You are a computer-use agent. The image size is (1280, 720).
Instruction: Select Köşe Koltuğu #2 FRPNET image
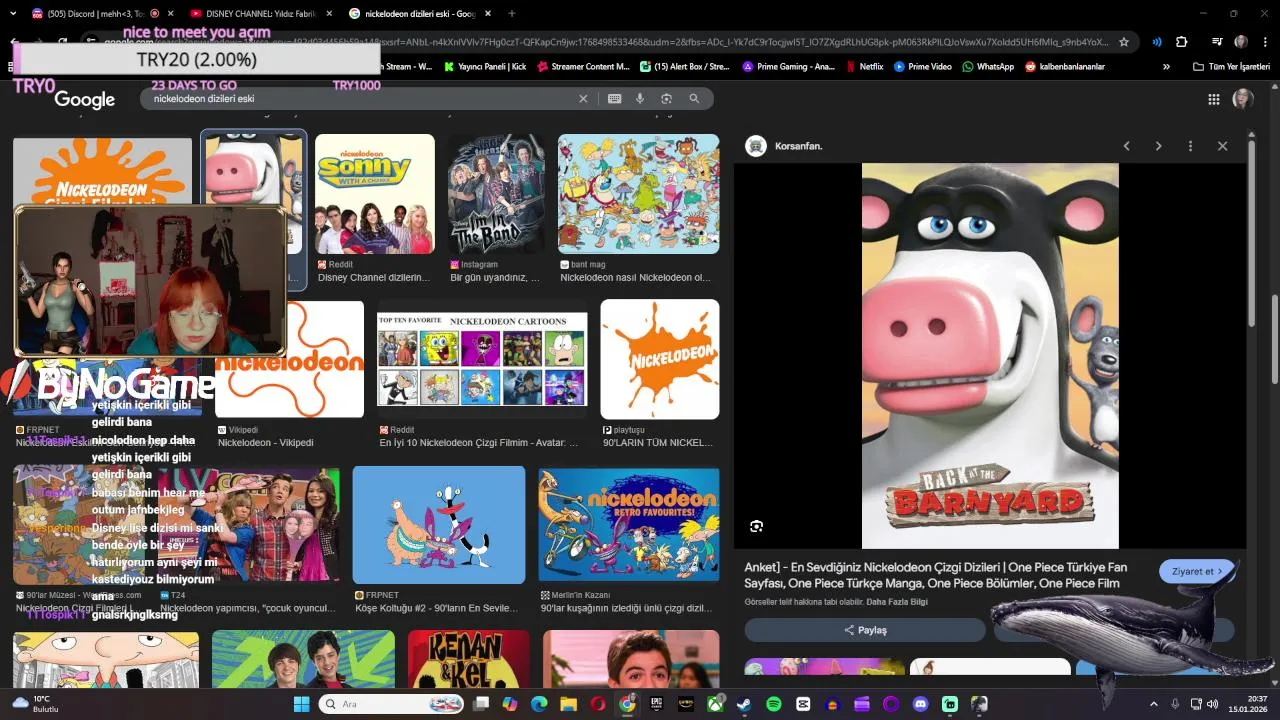439,524
